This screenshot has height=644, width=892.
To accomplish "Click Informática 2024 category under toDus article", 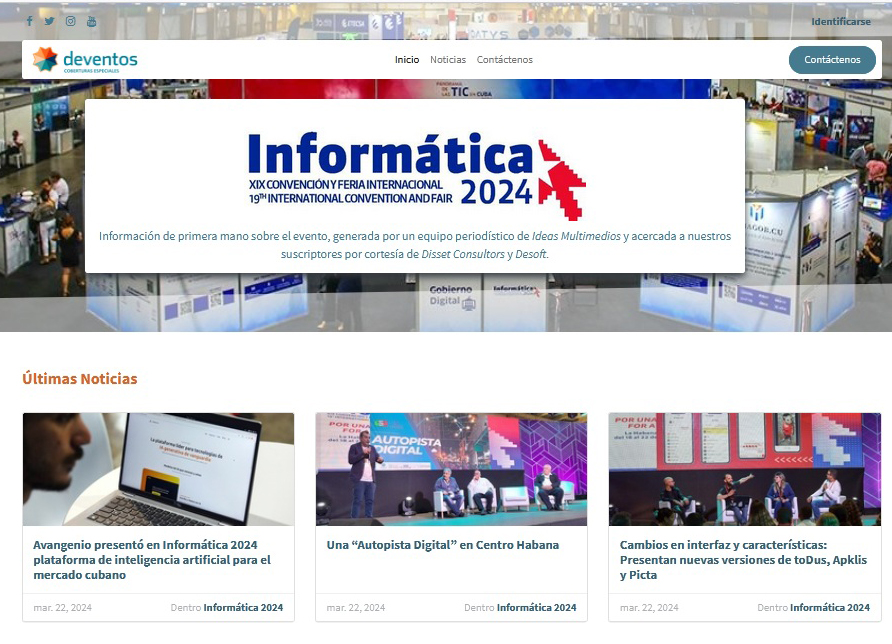I will pos(829,608).
